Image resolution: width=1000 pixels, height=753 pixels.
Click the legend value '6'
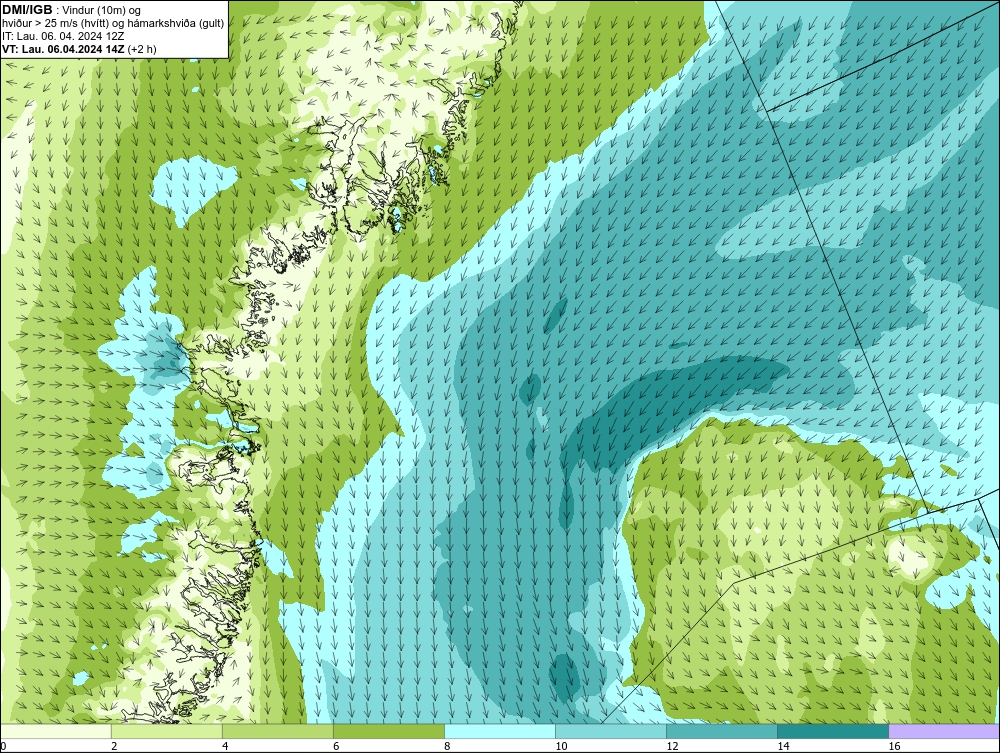coord(336,746)
